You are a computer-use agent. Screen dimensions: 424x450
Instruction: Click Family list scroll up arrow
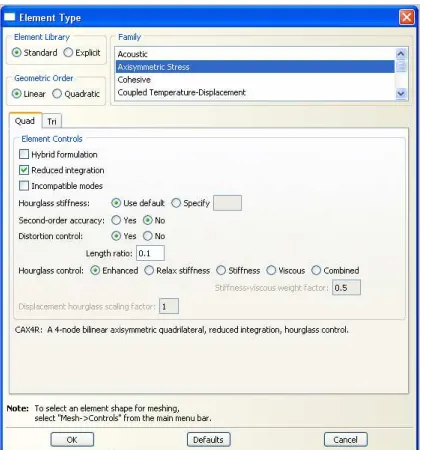[x=401, y=53]
